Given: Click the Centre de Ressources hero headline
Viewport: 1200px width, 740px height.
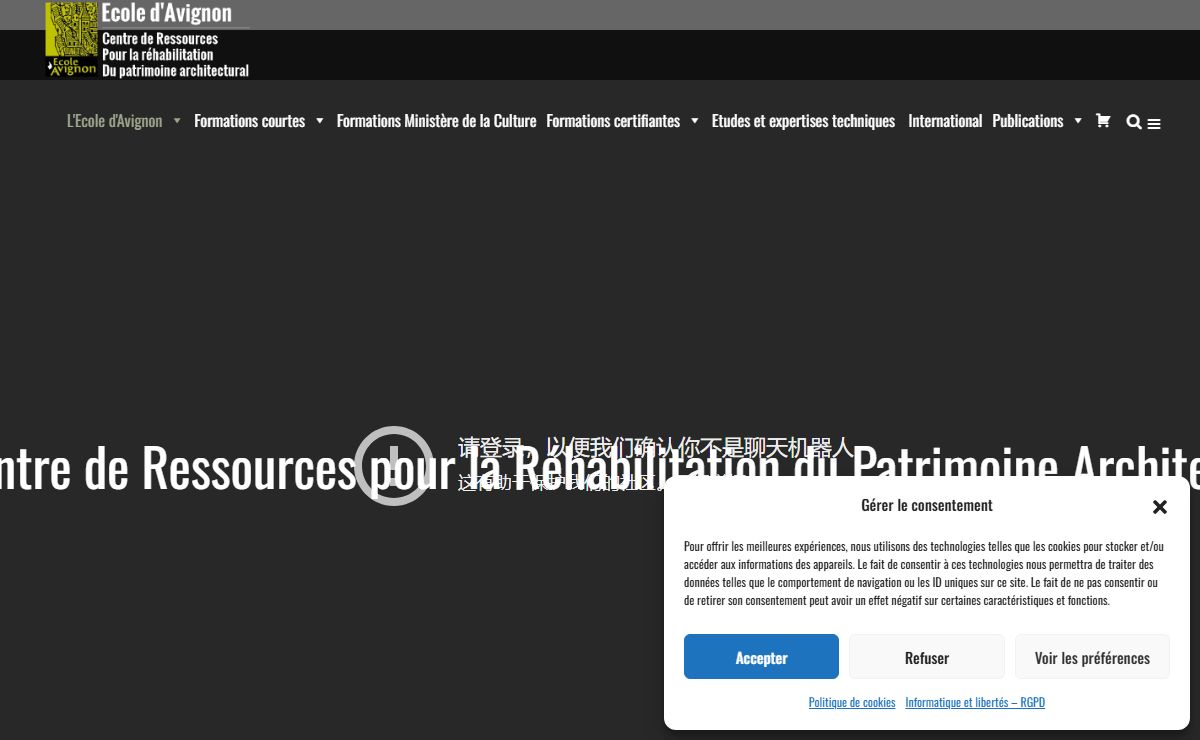Looking at the screenshot, I should (600, 467).
